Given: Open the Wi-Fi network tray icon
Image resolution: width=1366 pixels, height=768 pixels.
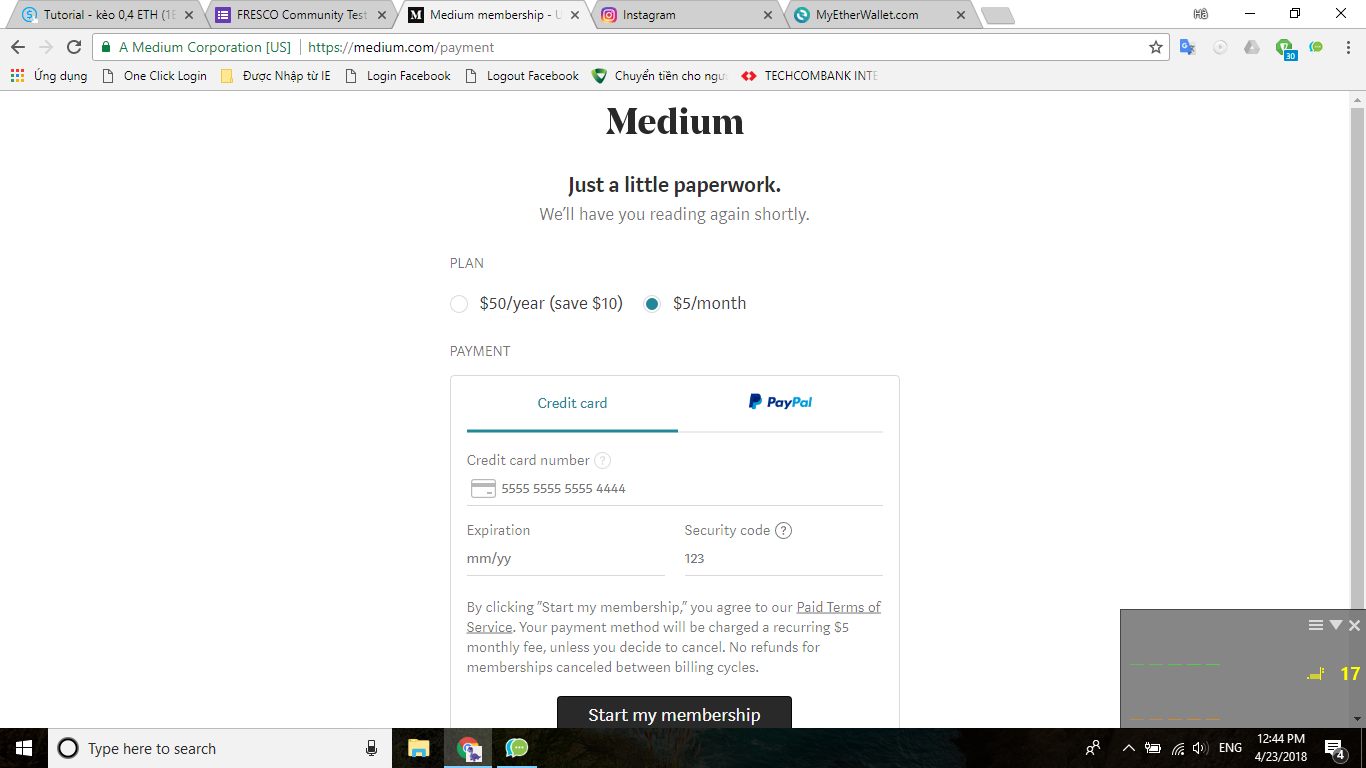Looking at the screenshot, I should pyautogui.click(x=1178, y=748).
